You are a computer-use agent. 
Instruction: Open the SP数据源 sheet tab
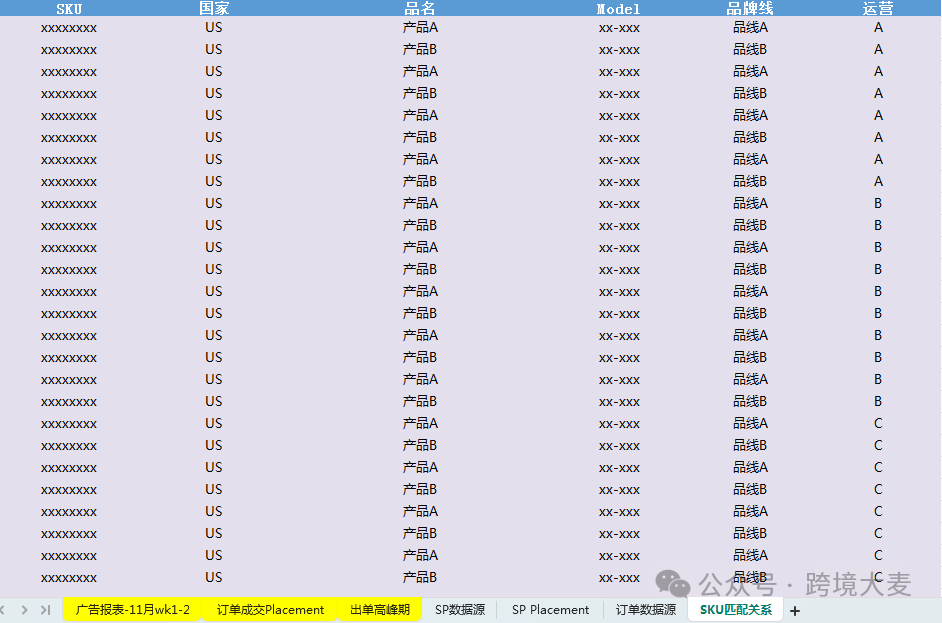460,610
